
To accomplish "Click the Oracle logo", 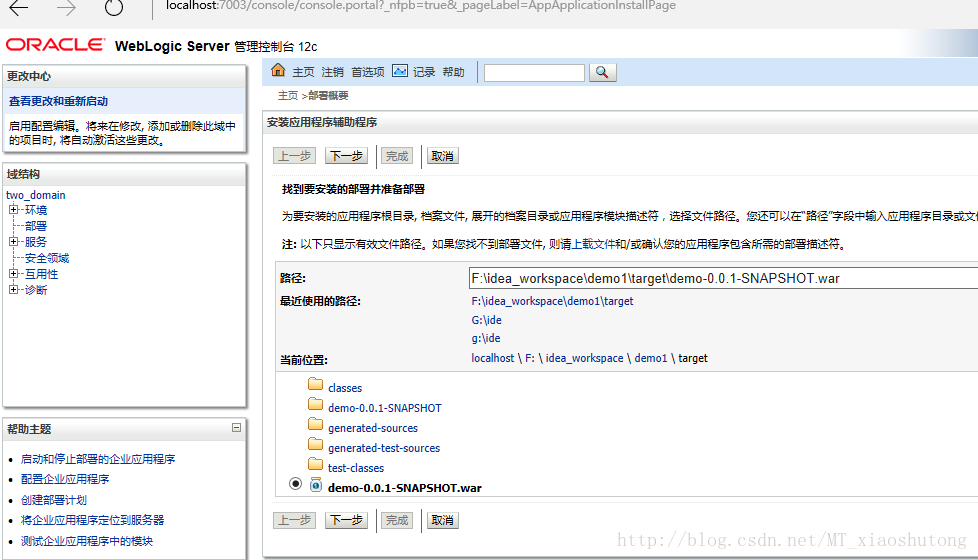I will (56, 45).
